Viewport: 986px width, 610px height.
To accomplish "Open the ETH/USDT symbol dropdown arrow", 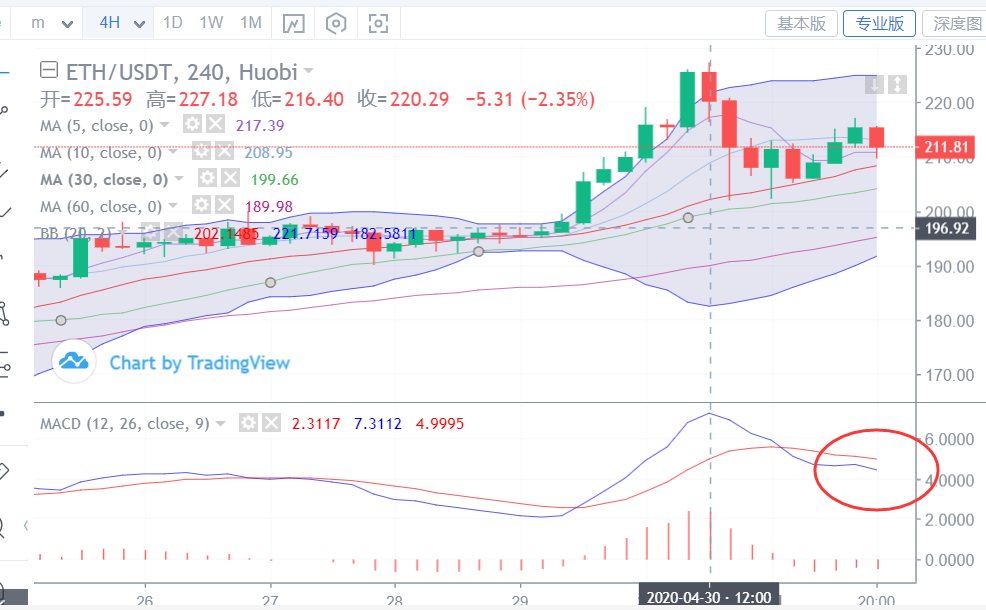I will (309, 71).
